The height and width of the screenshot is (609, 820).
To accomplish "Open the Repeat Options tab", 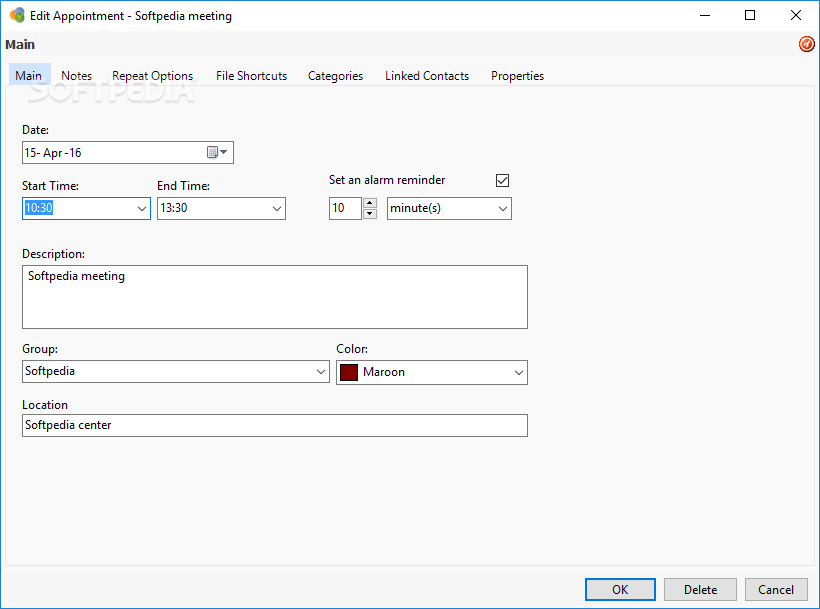I will pos(152,76).
